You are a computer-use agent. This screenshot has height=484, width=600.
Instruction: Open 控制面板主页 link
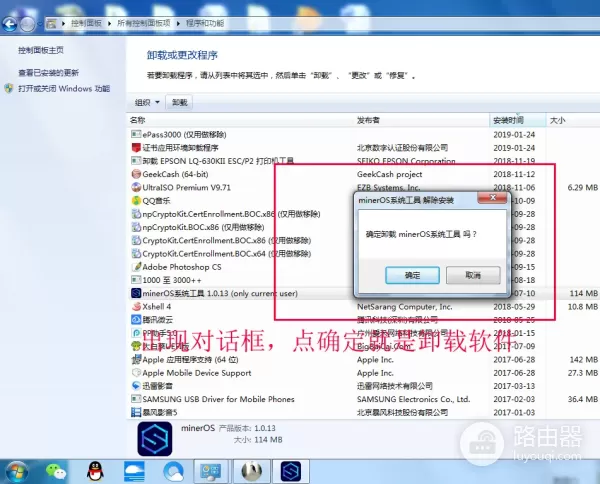(41, 50)
